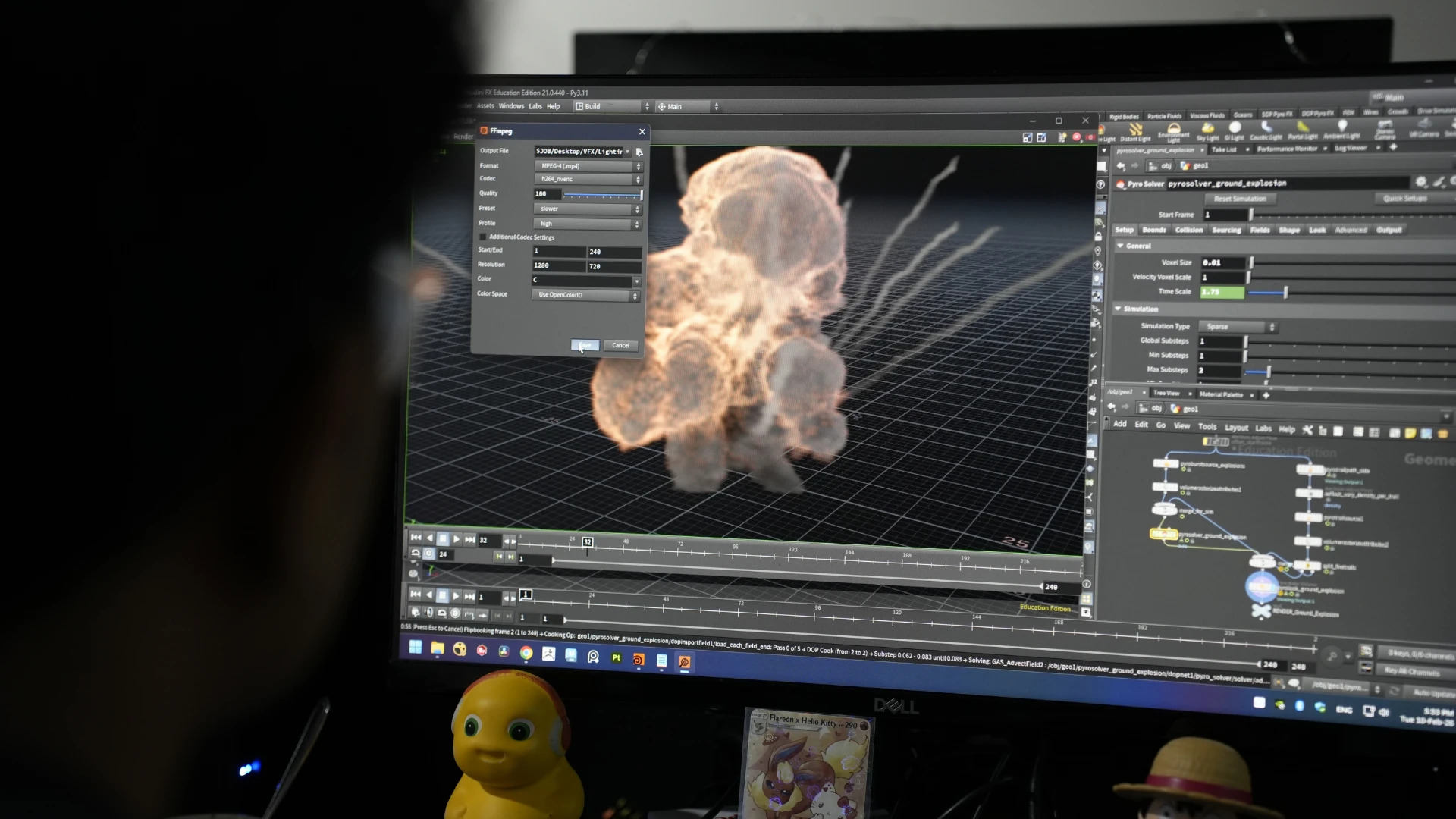Open File Explorer from taskbar
The image size is (1456, 819).
pyautogui.click(x=438, y=648)
